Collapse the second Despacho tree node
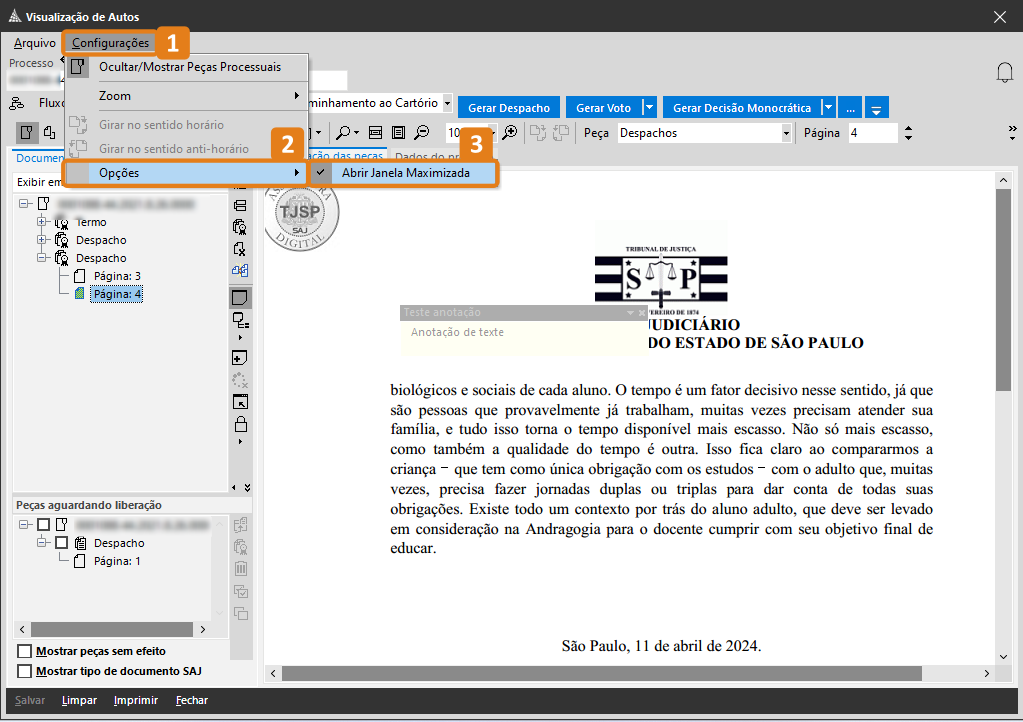The height and width of the screenshot is (722, 1023). 42,258
